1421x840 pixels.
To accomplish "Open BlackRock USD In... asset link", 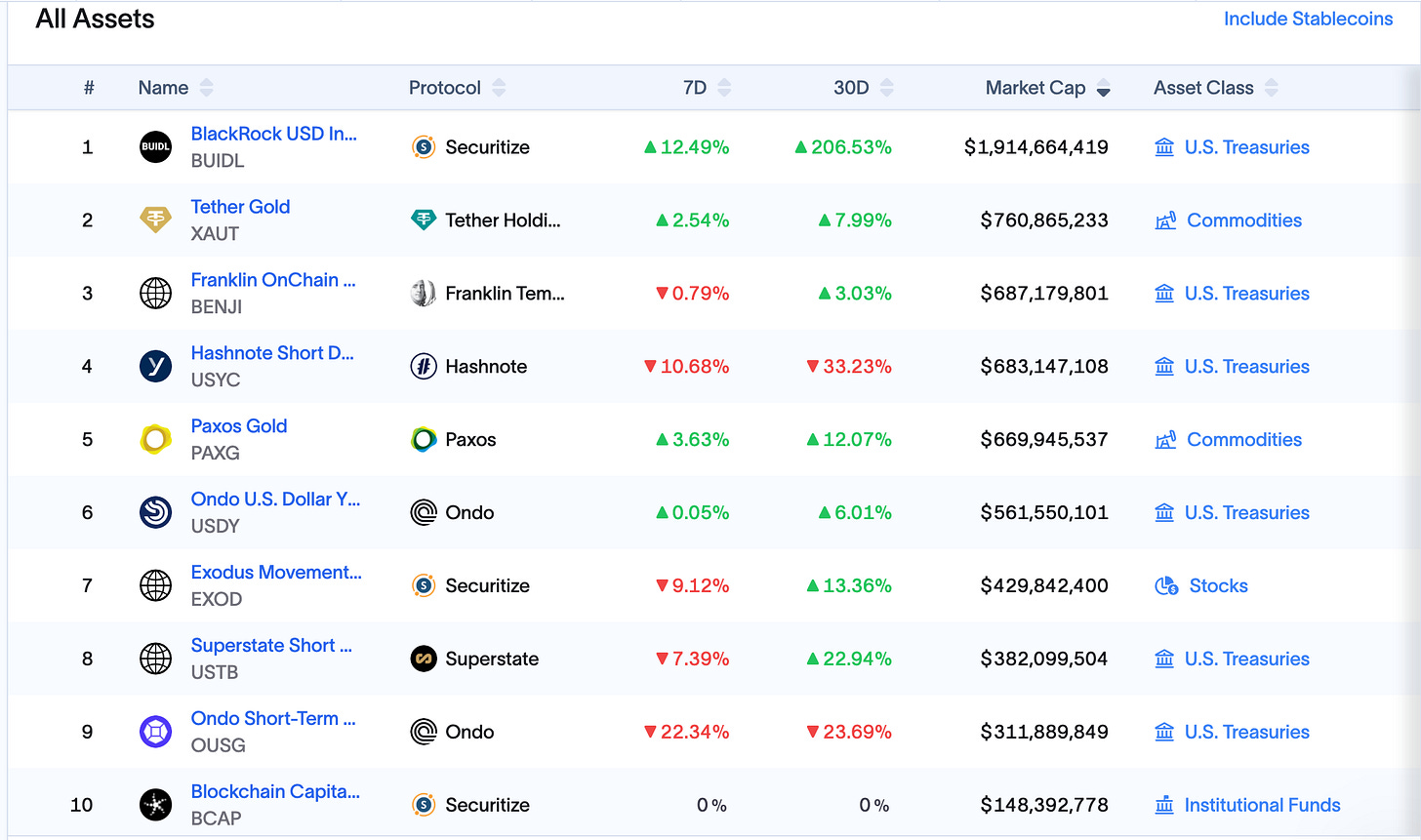I will 274,134.
